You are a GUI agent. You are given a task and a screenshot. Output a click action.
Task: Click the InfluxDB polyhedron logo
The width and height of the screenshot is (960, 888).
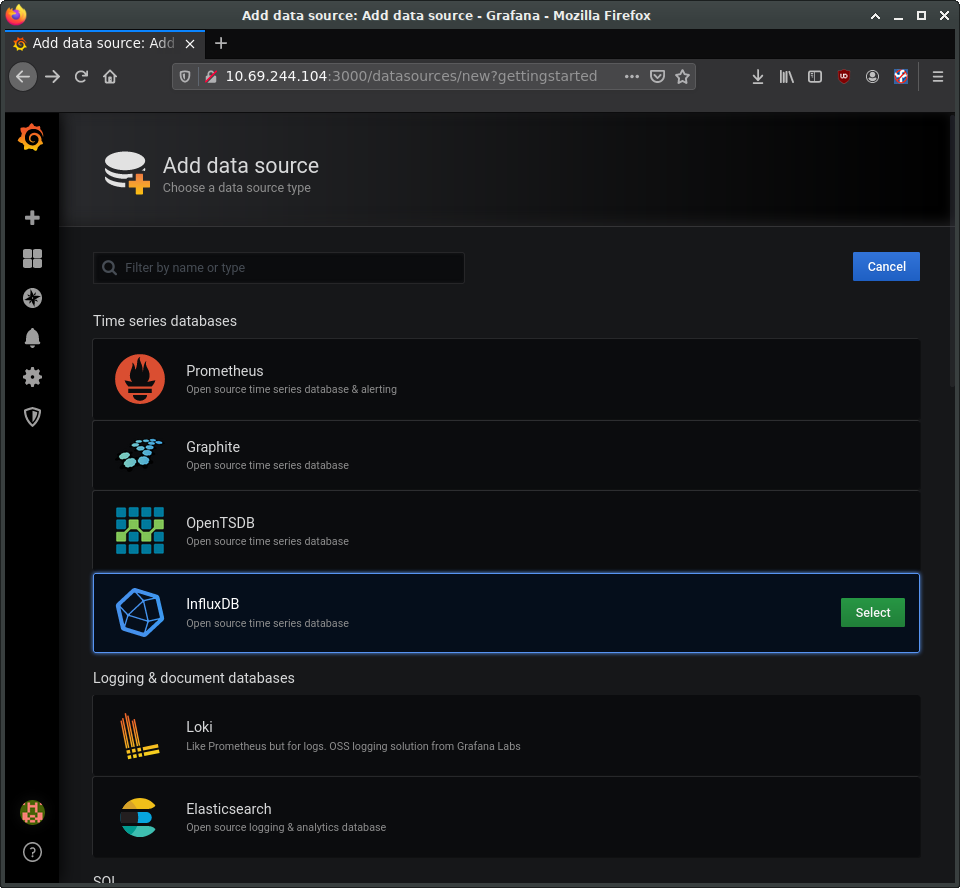140,612
